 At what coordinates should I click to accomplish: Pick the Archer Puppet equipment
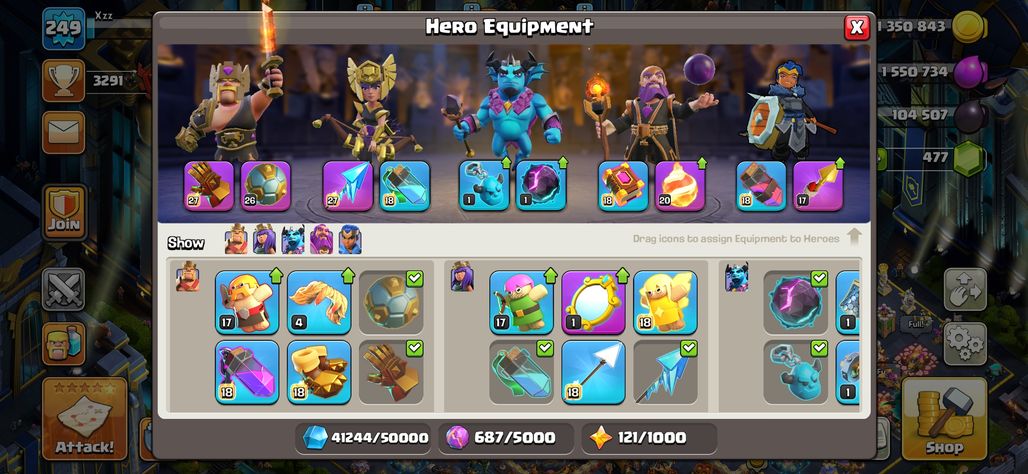pos(521,302)
